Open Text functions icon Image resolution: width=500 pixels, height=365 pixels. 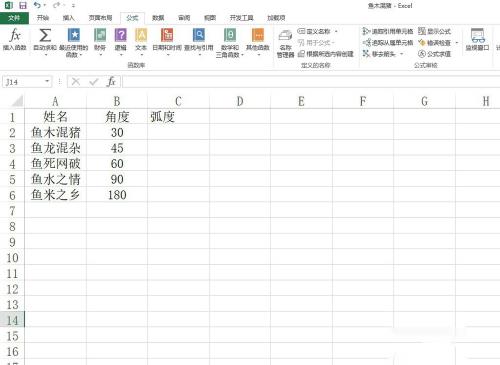pos(141,35)
